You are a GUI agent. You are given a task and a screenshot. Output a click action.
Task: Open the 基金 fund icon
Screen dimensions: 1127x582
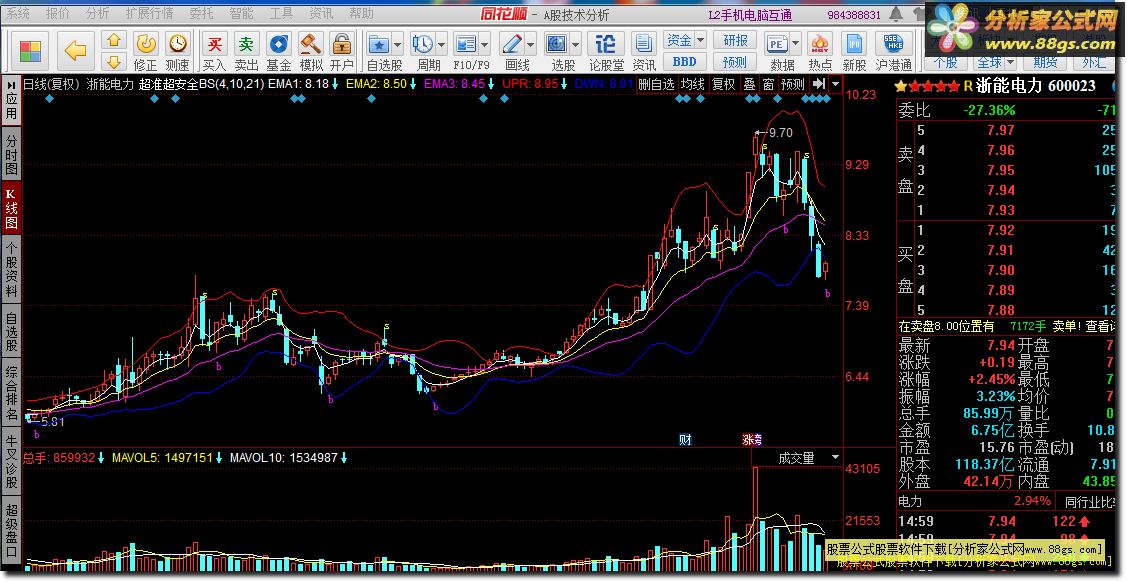(279, 45)
